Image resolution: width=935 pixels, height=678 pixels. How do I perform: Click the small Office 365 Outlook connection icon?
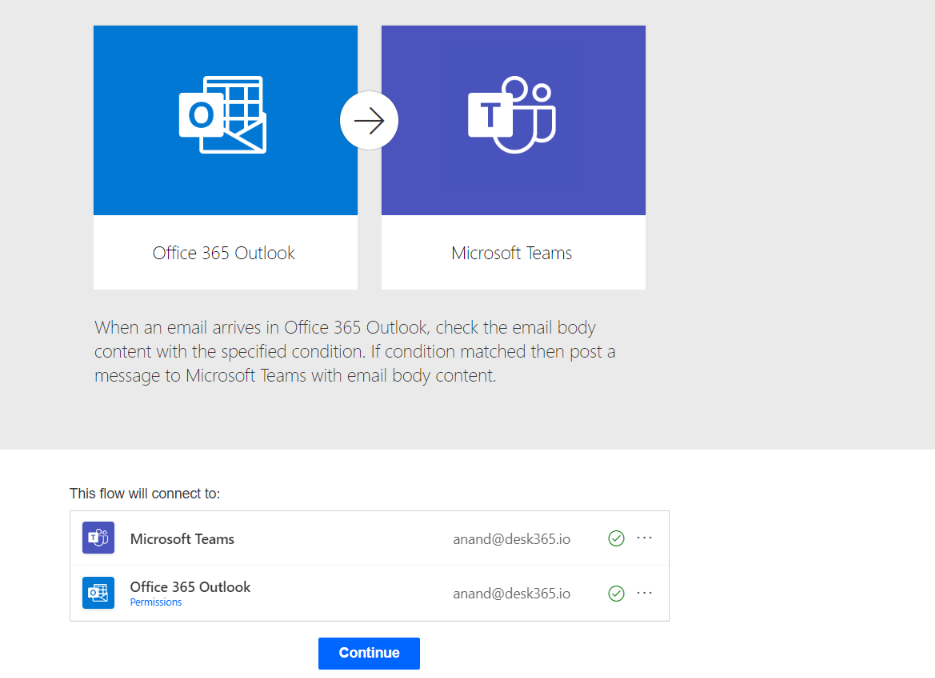(x=98, y=593)
